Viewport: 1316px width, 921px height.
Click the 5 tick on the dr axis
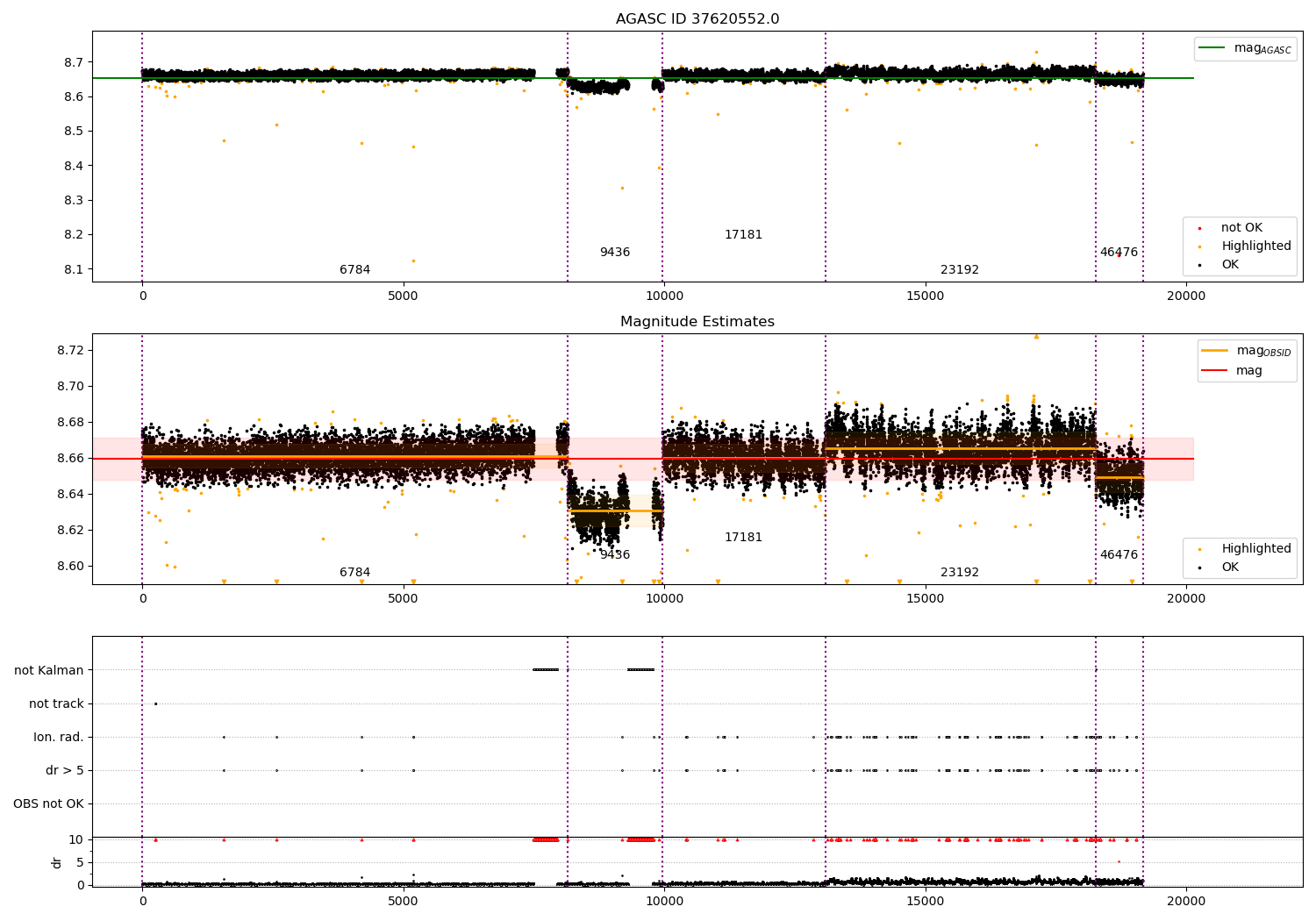(x=80, y=862)
